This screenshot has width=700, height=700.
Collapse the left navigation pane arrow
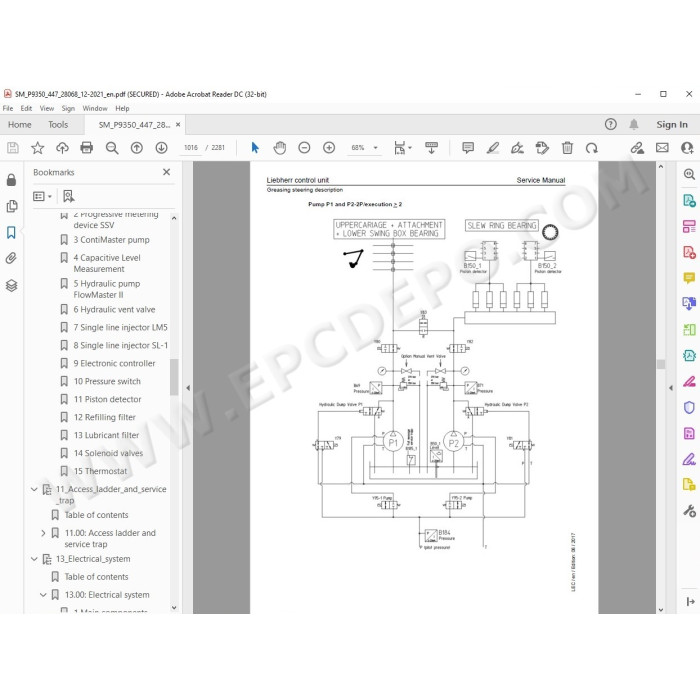pos(188,388)
